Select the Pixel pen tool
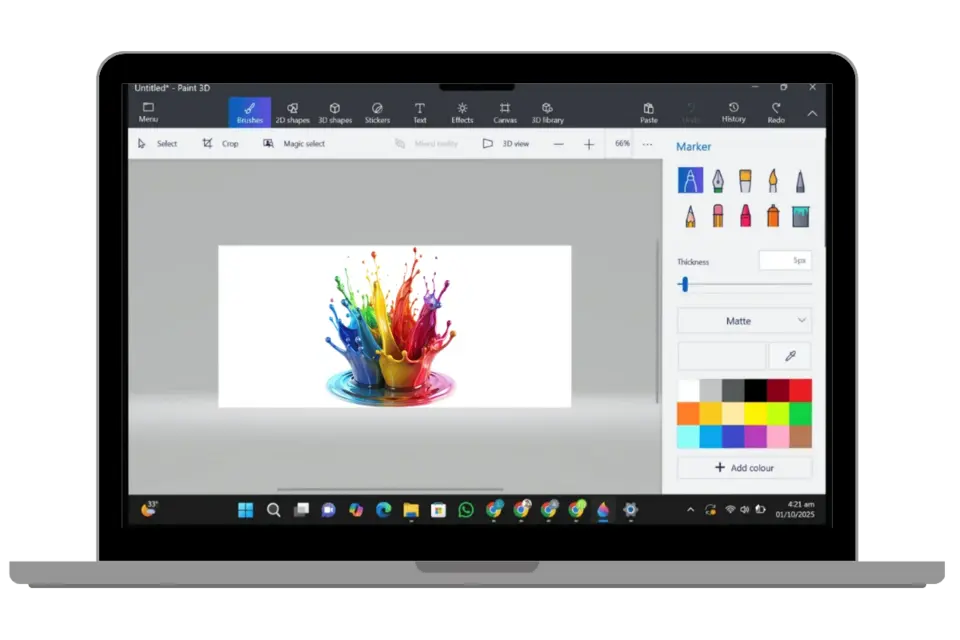This screenshot has width=960, height=640. [801, 180]
